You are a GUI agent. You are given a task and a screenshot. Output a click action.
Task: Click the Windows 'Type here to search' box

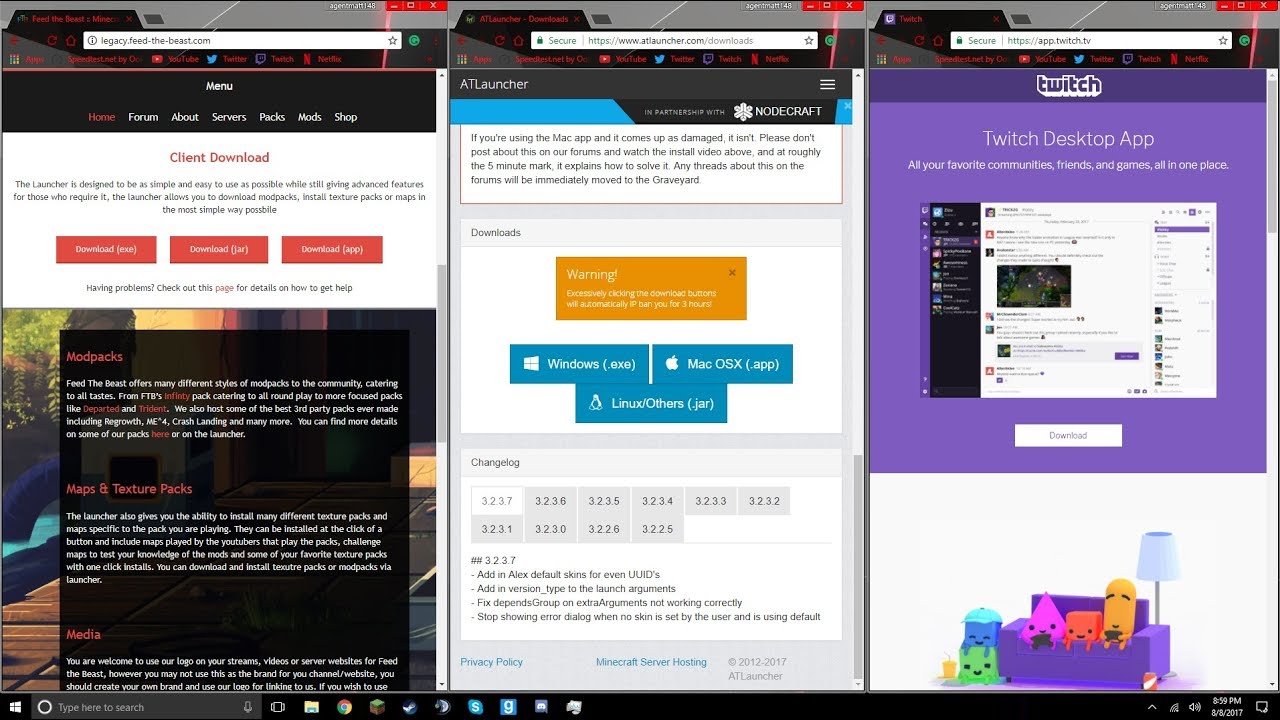pyautogui.click(x=146, y=707)
